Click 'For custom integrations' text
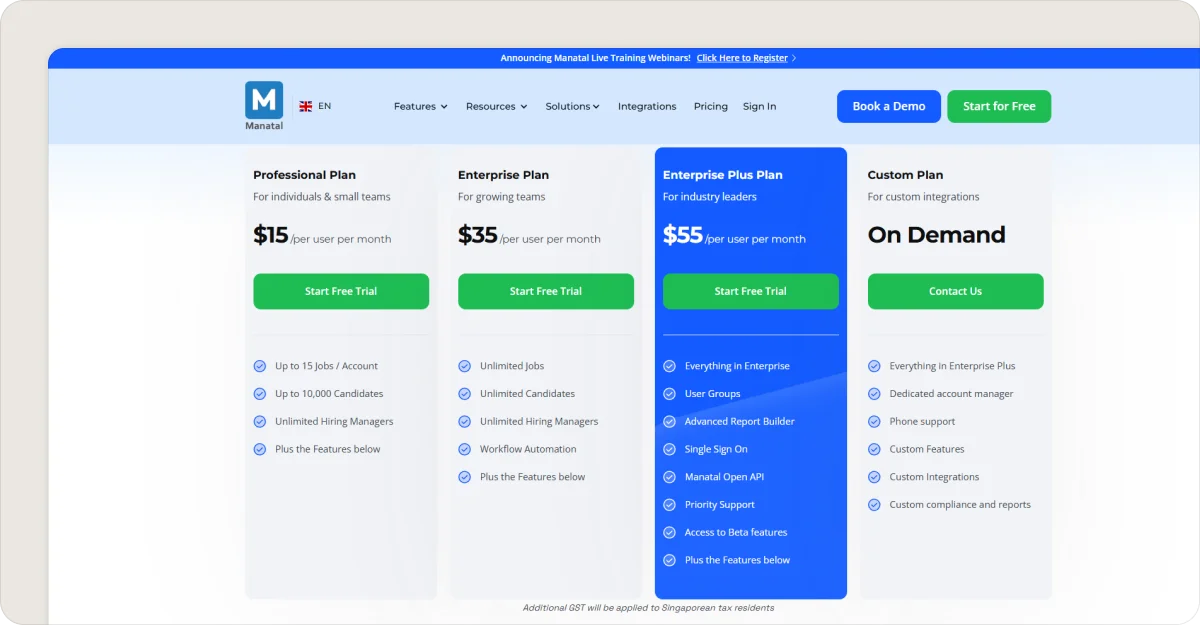 coord(924,197)
